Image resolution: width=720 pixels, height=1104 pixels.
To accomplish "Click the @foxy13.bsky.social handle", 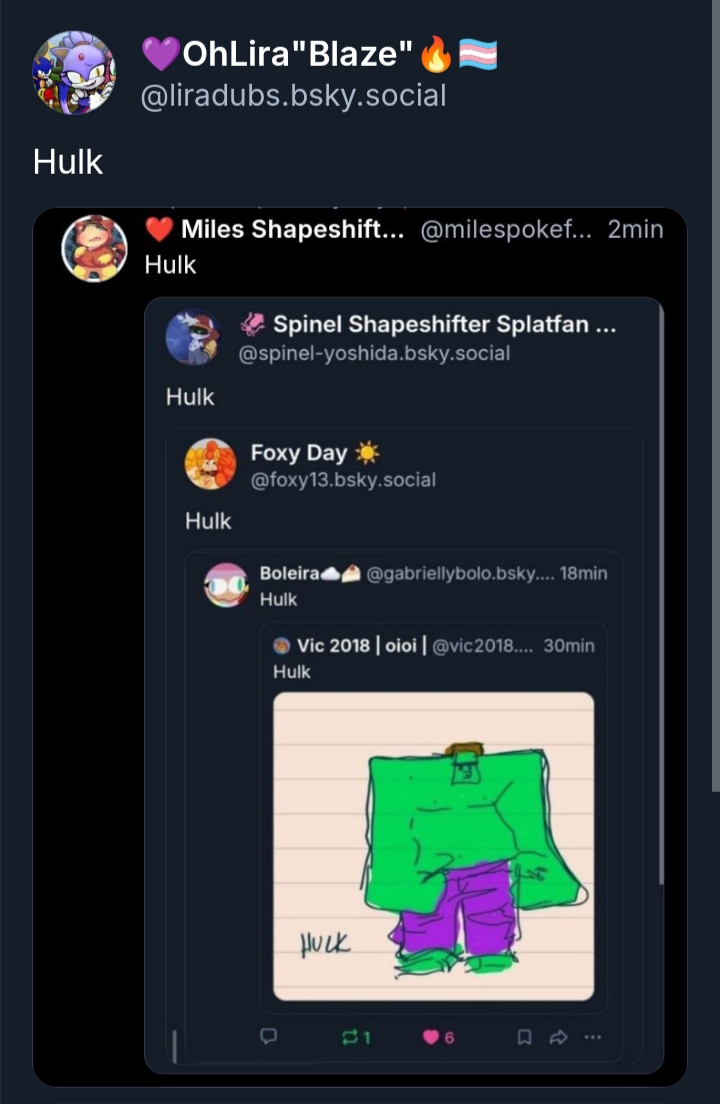I will click(x=343, y=480).
